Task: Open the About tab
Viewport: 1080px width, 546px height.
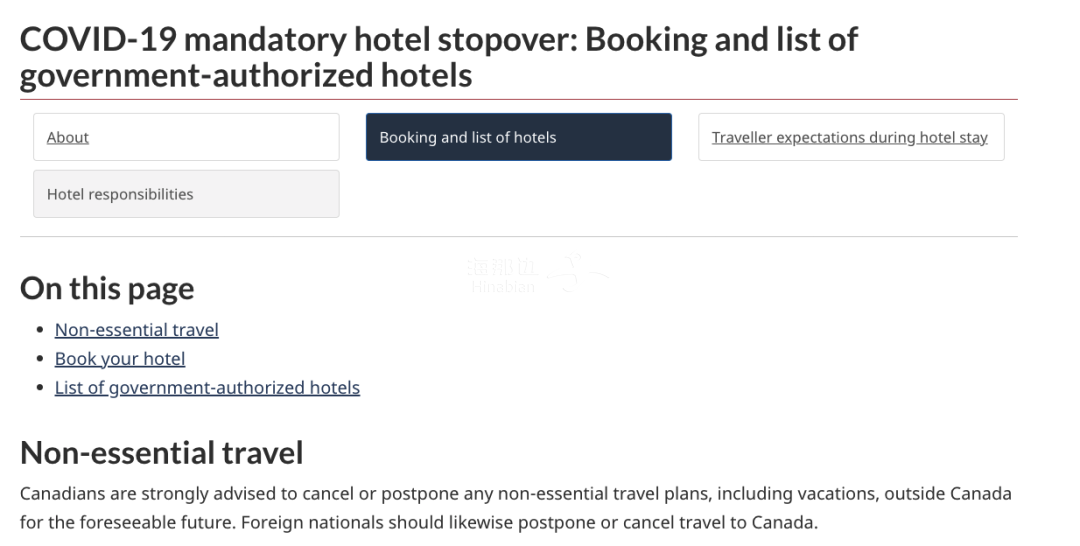Action: click(x=186, y=137)
